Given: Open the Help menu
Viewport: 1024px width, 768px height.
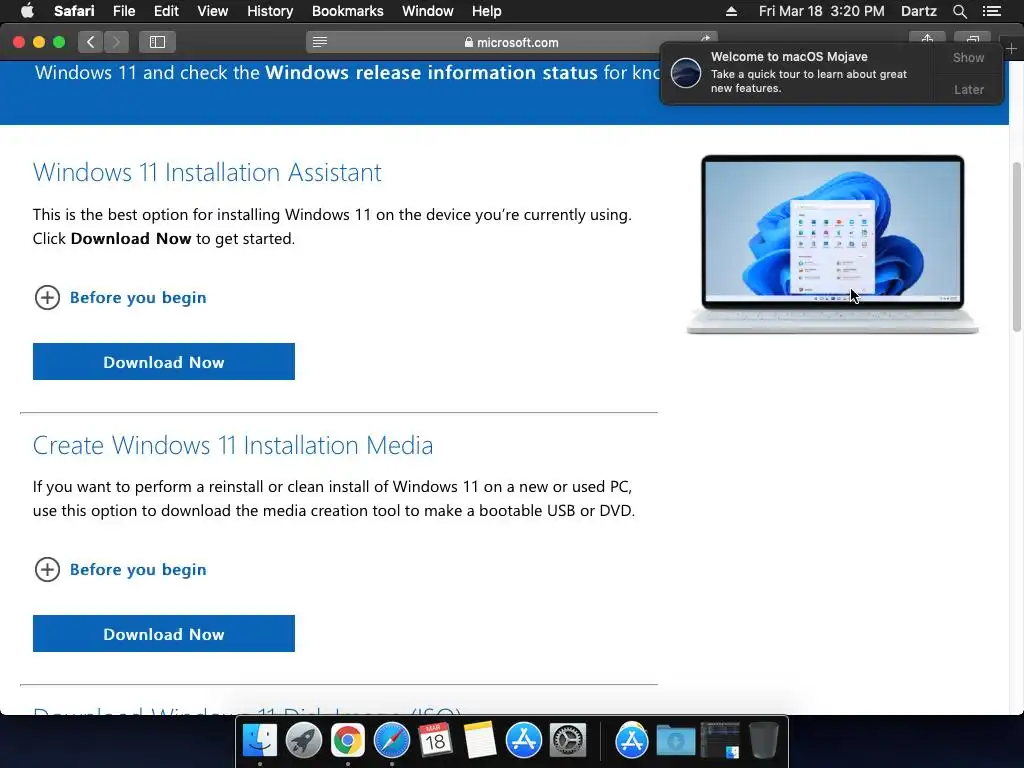Looking at the screenshot, I should tap(487, 11).
